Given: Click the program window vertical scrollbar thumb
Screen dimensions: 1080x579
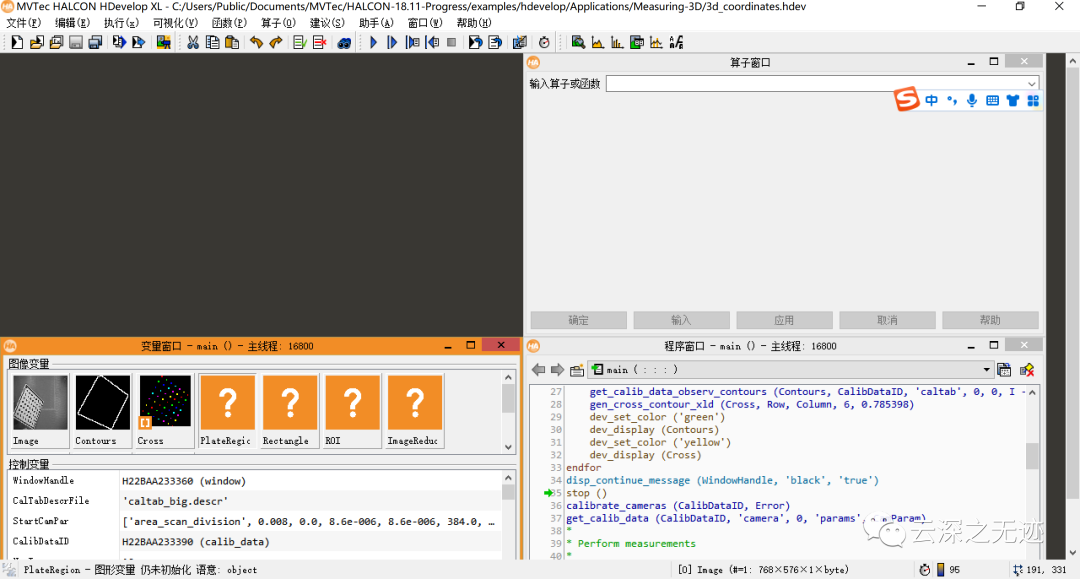Looking at the screenshot, I should pyautogui.click(x=1032, y=456).
